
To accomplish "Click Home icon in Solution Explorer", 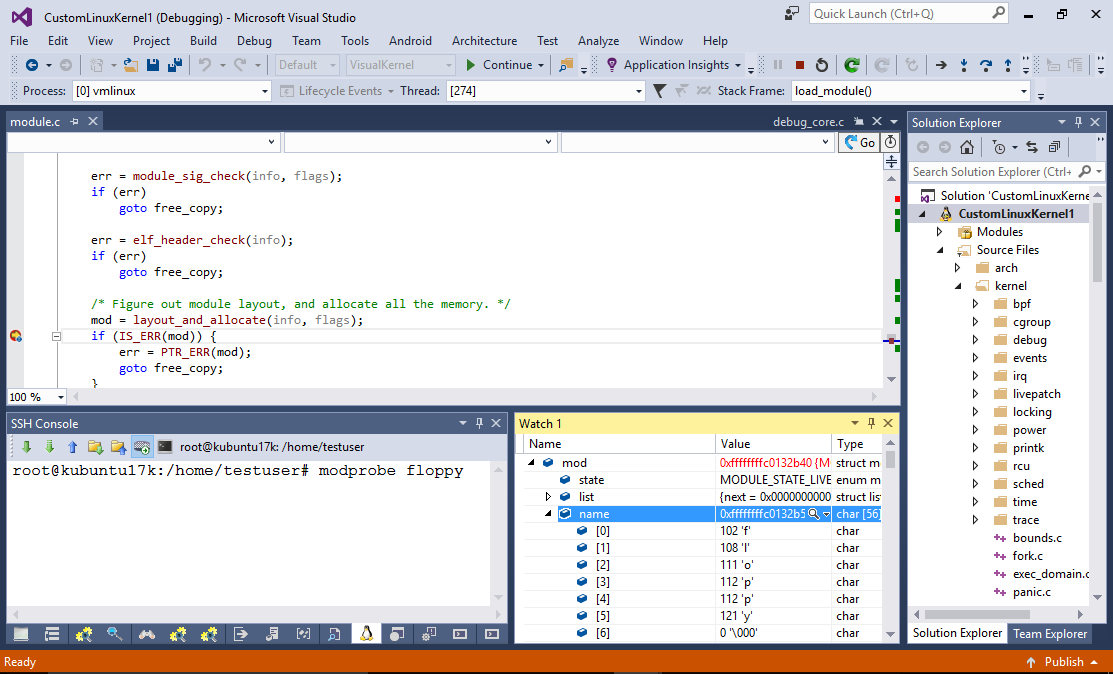I will pyautogui.click(x=967, y=147).
